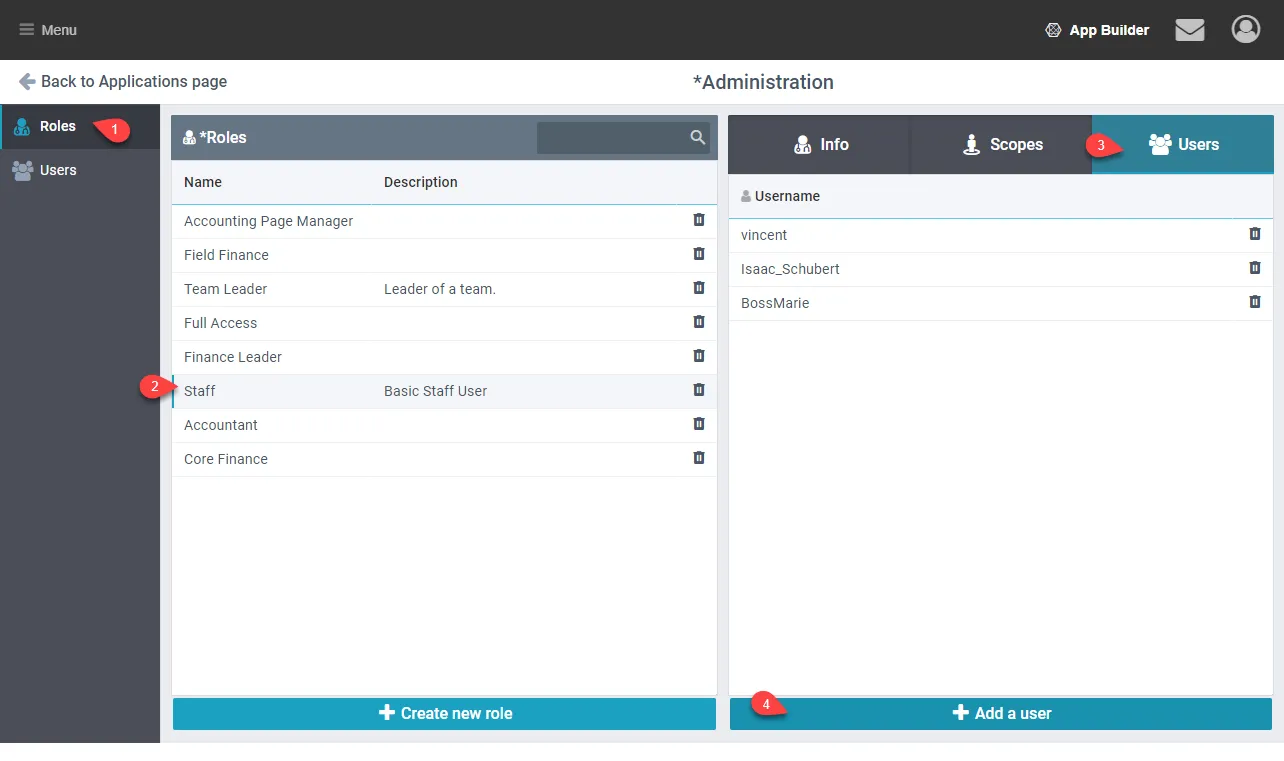The width and height of the screenshot is (1284, 761).
Task: Open the Users tab in role panel
Action: point(1183,145)
